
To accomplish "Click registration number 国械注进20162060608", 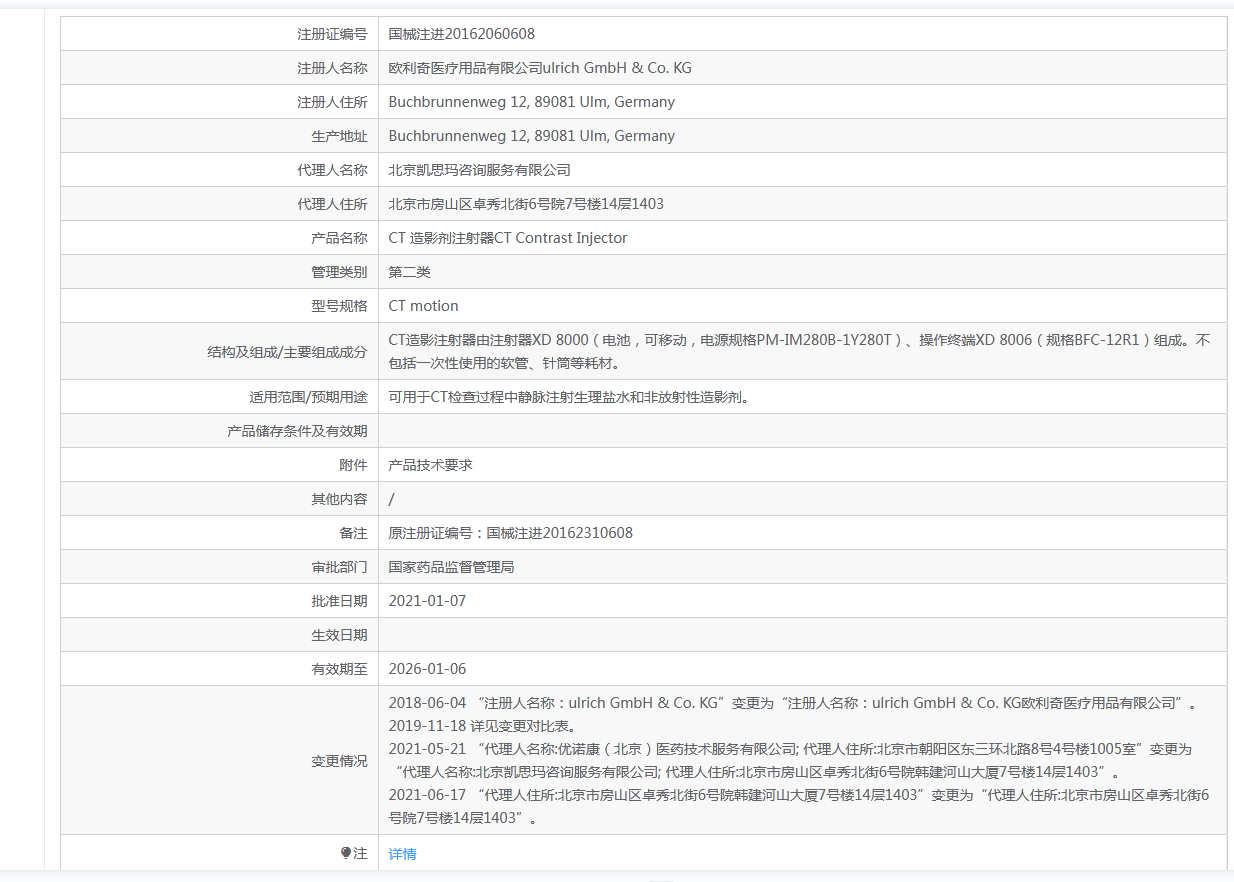I will coord(461,34).
